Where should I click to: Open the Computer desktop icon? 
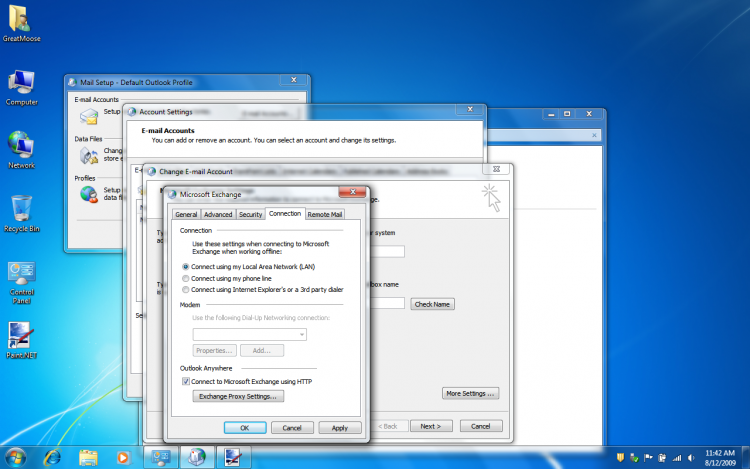21,87
